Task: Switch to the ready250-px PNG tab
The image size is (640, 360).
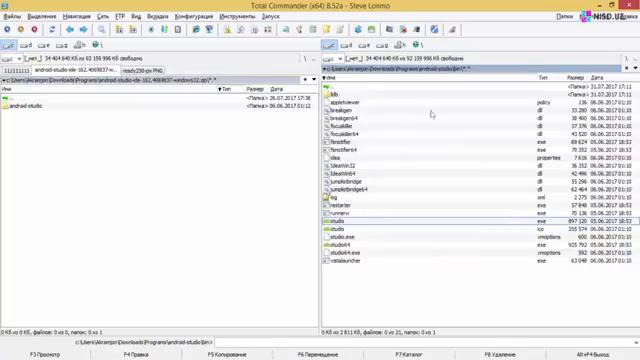Action: tap(142, 71)
